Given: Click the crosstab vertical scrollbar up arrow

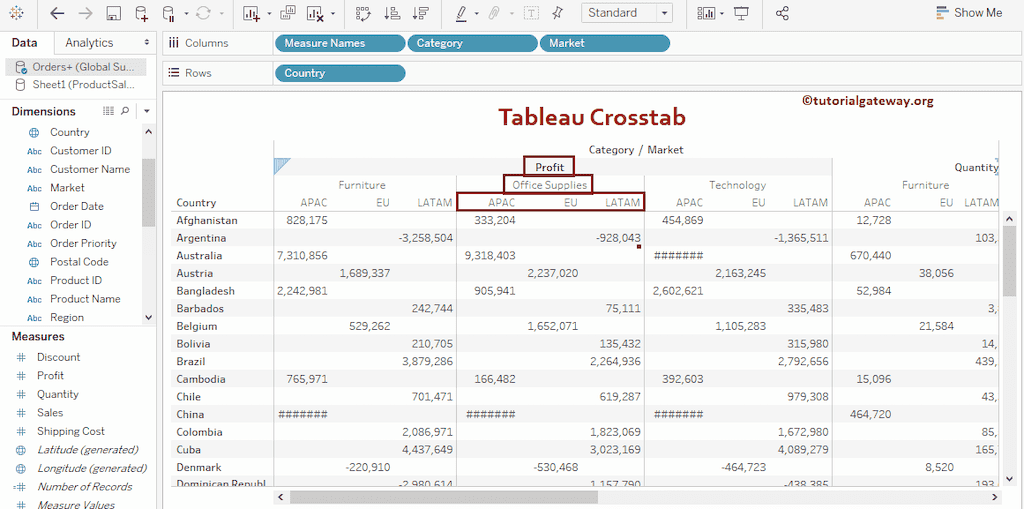Looking at the screenshot, I should [1009, 218].
